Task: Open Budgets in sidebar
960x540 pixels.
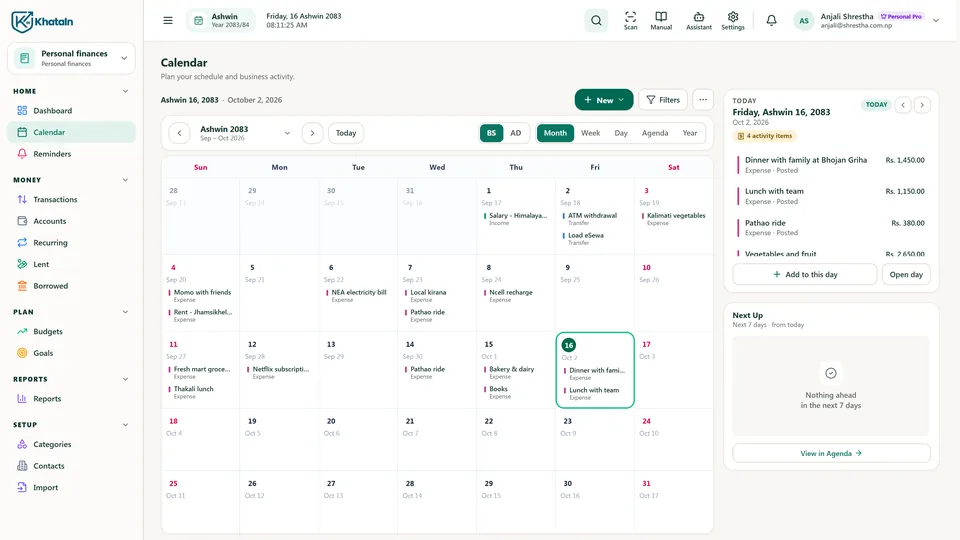Action: (71, 331)
